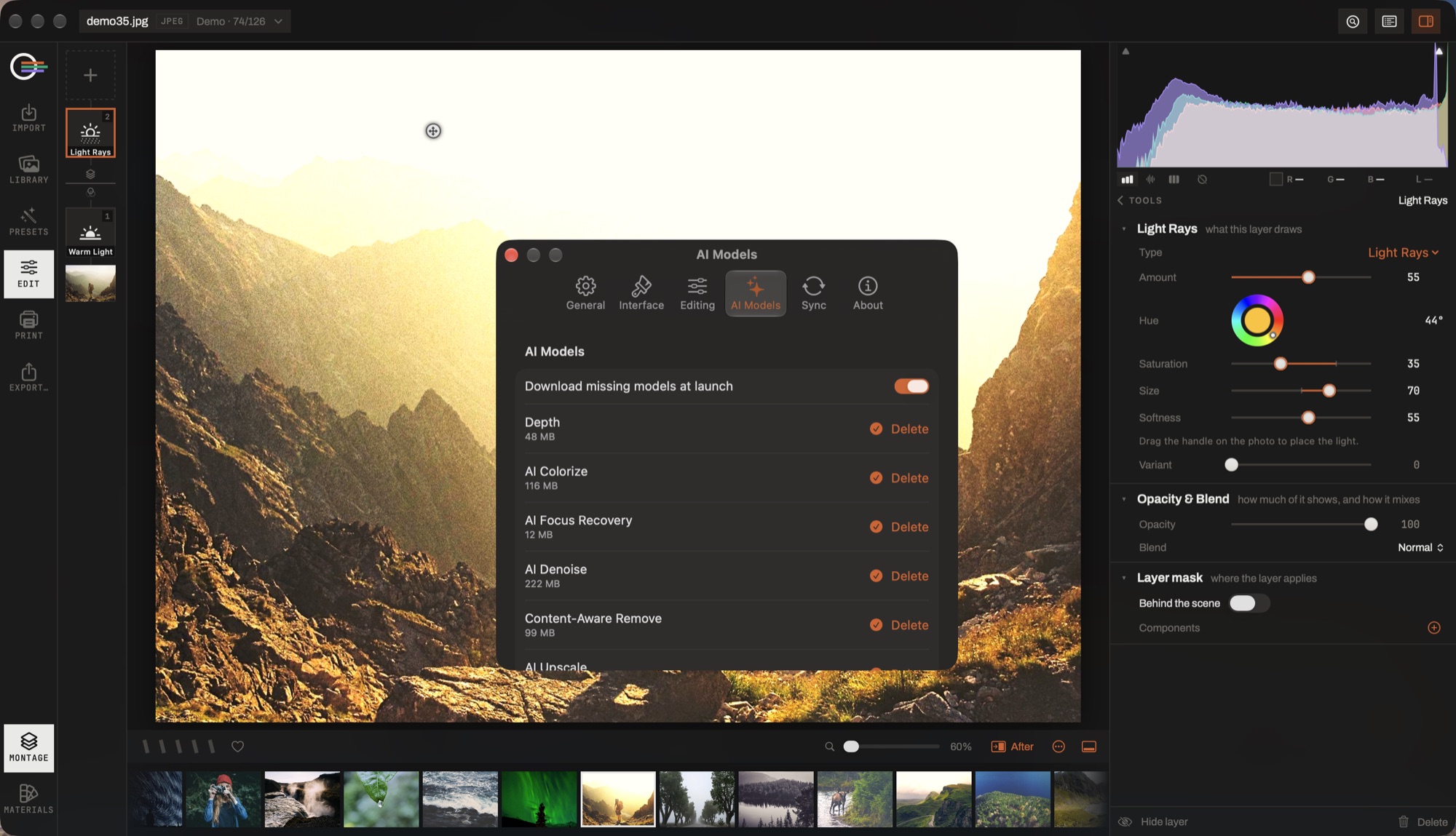Delete the AI Focus Recovery model

(909, 527)
